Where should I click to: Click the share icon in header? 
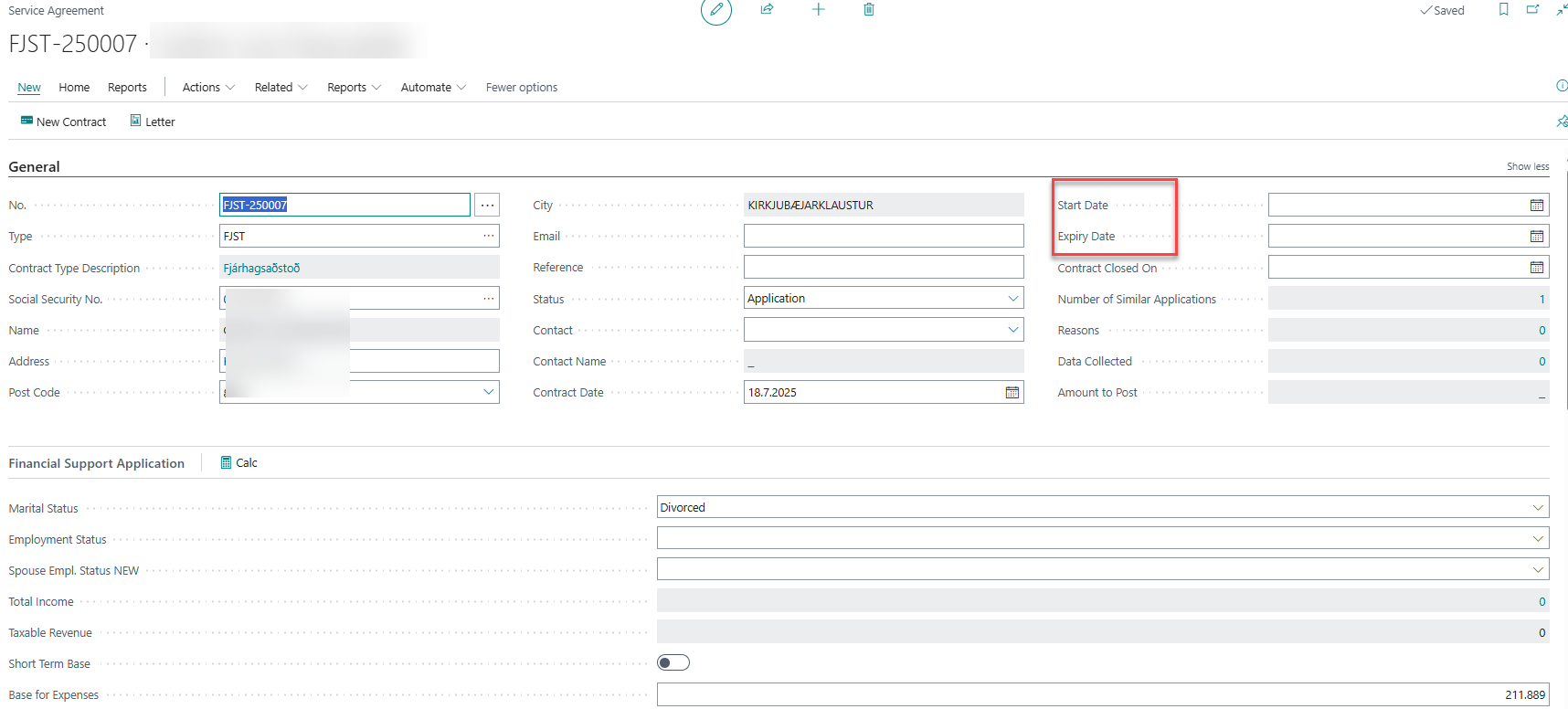point(767,9)
